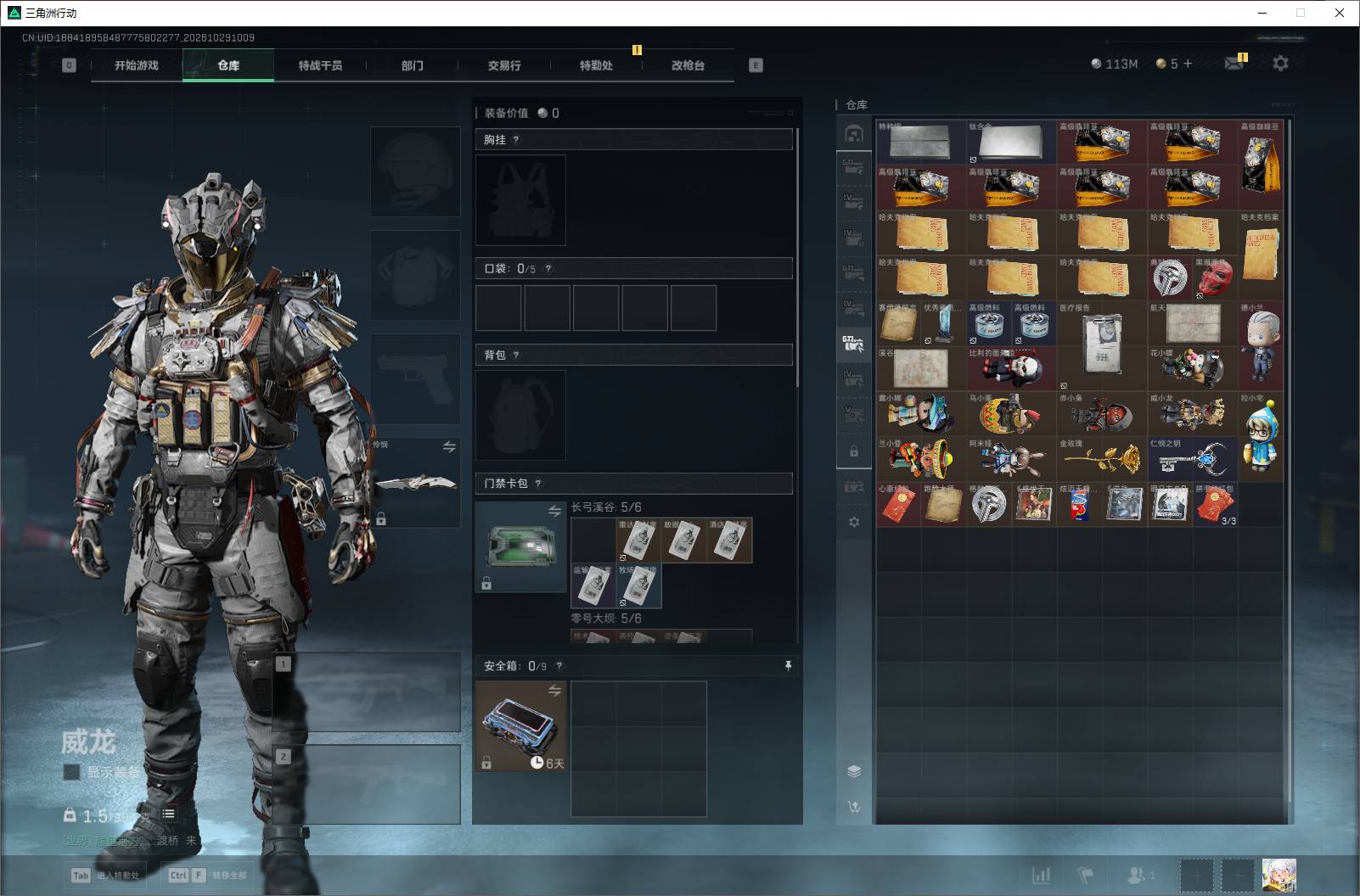Click the 转移全部 button
This screenshot has height=896, width=1360.
209,876
